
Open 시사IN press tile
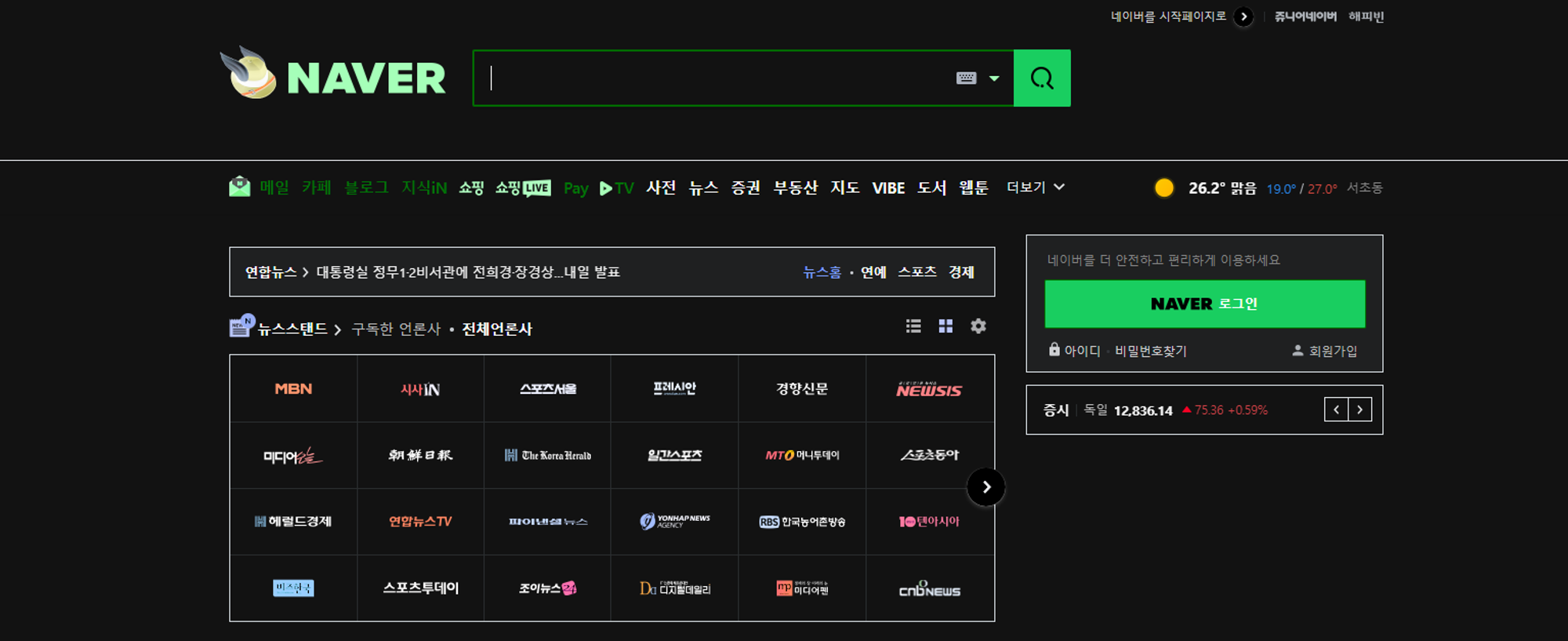(420, 388)
